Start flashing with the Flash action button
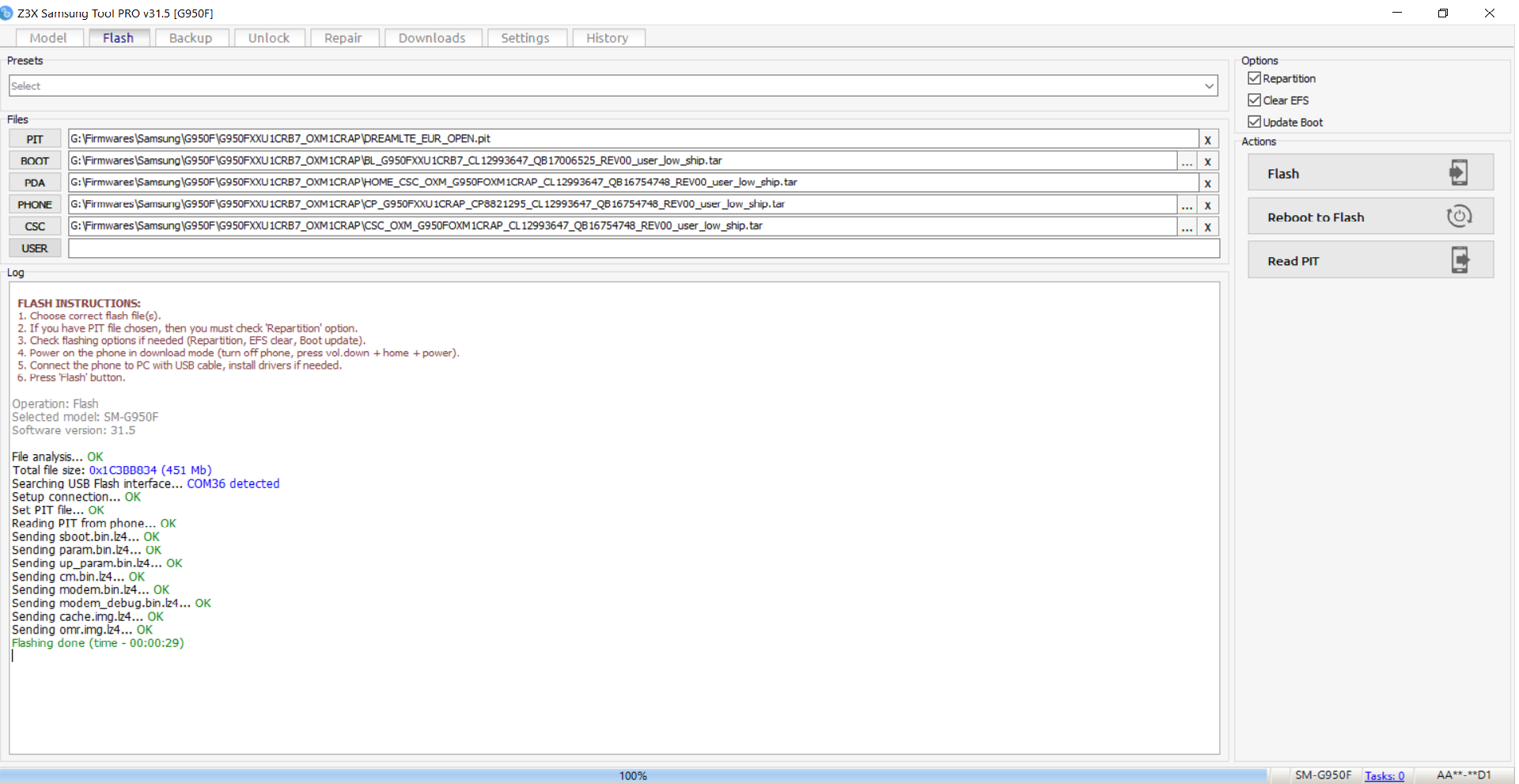 pos(1370,172)
